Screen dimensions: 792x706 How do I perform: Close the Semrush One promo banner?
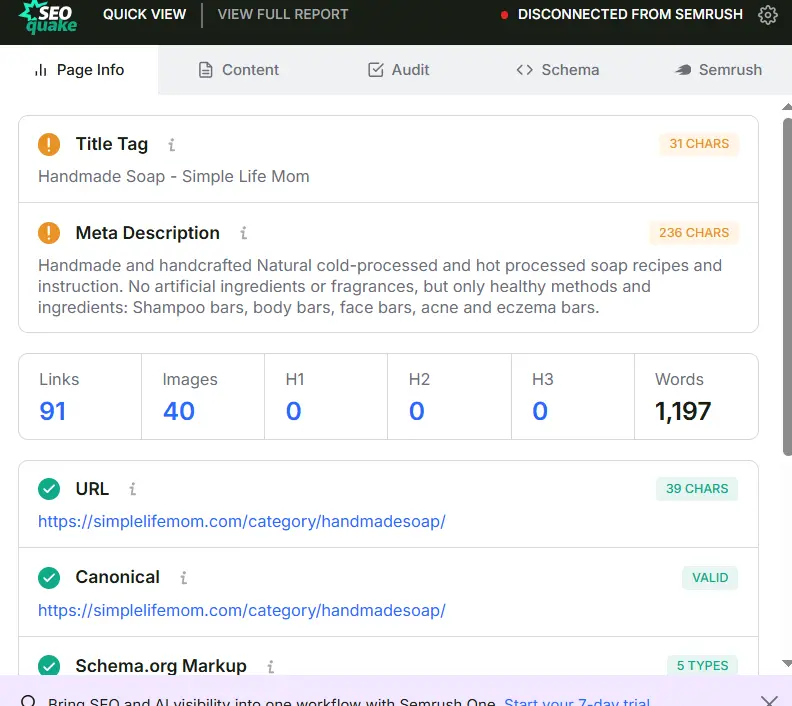click(x=769, y=700)
